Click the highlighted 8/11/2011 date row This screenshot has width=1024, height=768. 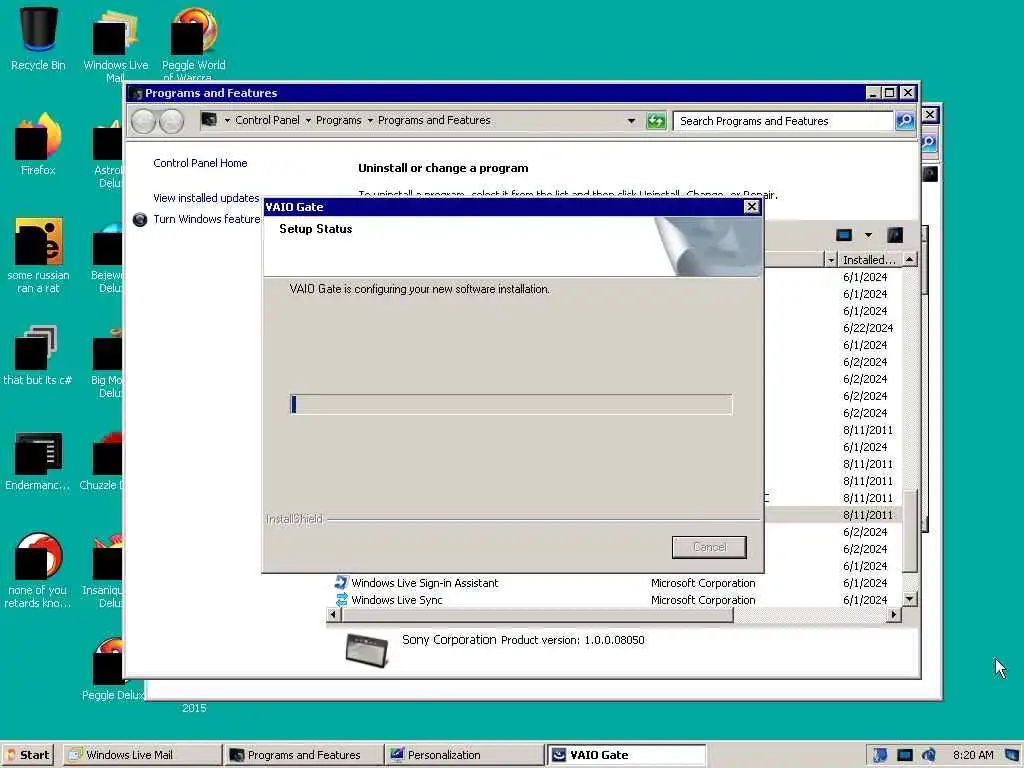click(868, 515)
